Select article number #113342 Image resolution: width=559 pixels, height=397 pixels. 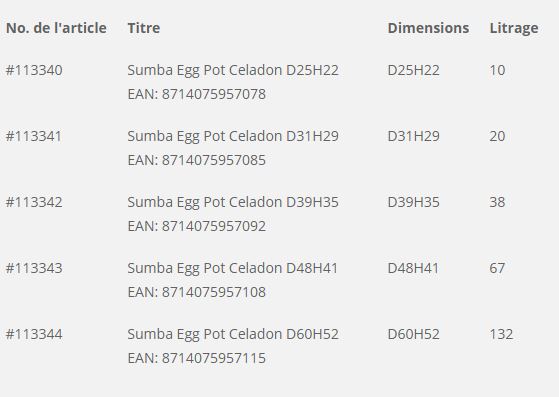(34, 202)
